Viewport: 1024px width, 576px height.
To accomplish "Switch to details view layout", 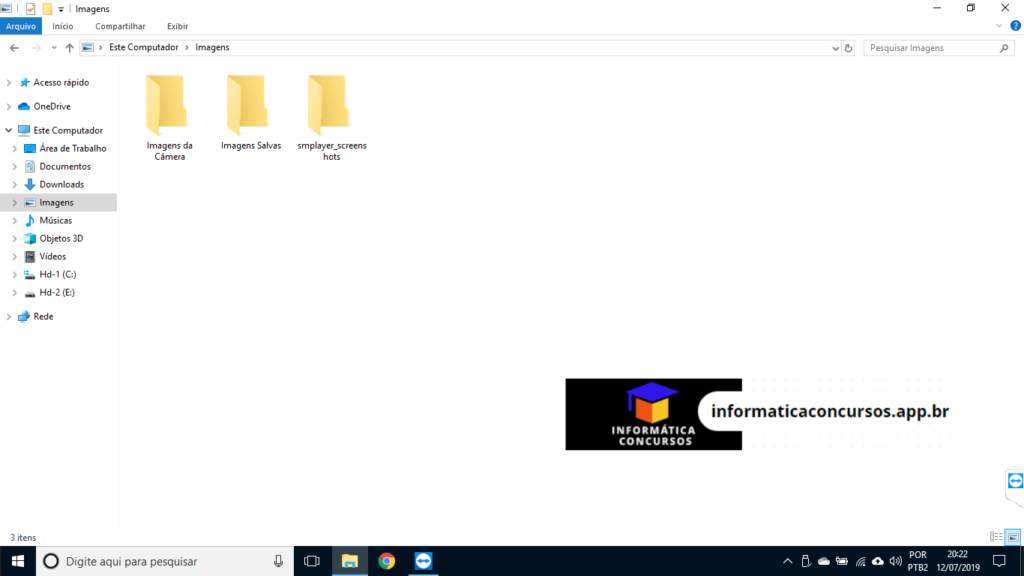I will click(x=996, y=537).
